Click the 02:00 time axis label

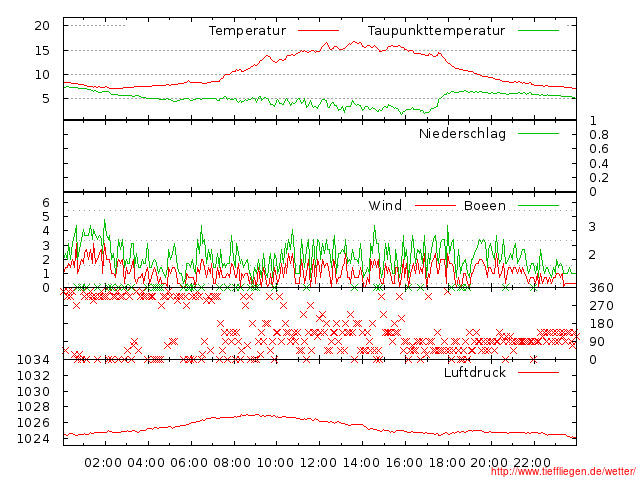[x=103, y=463]
